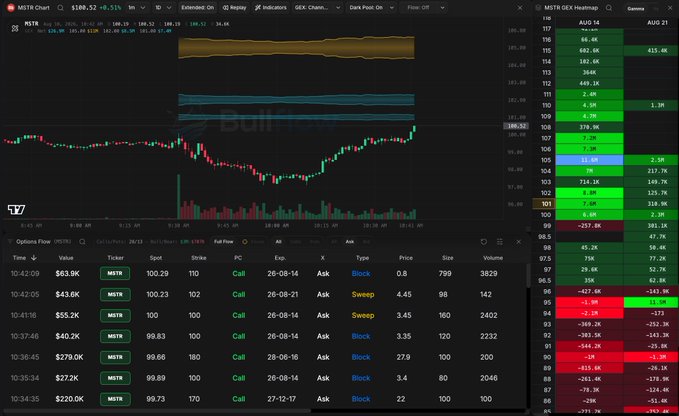This screenshot has width=679, height=416.
Task: Click the 100.52 current price label
Action: click(516, 126)
